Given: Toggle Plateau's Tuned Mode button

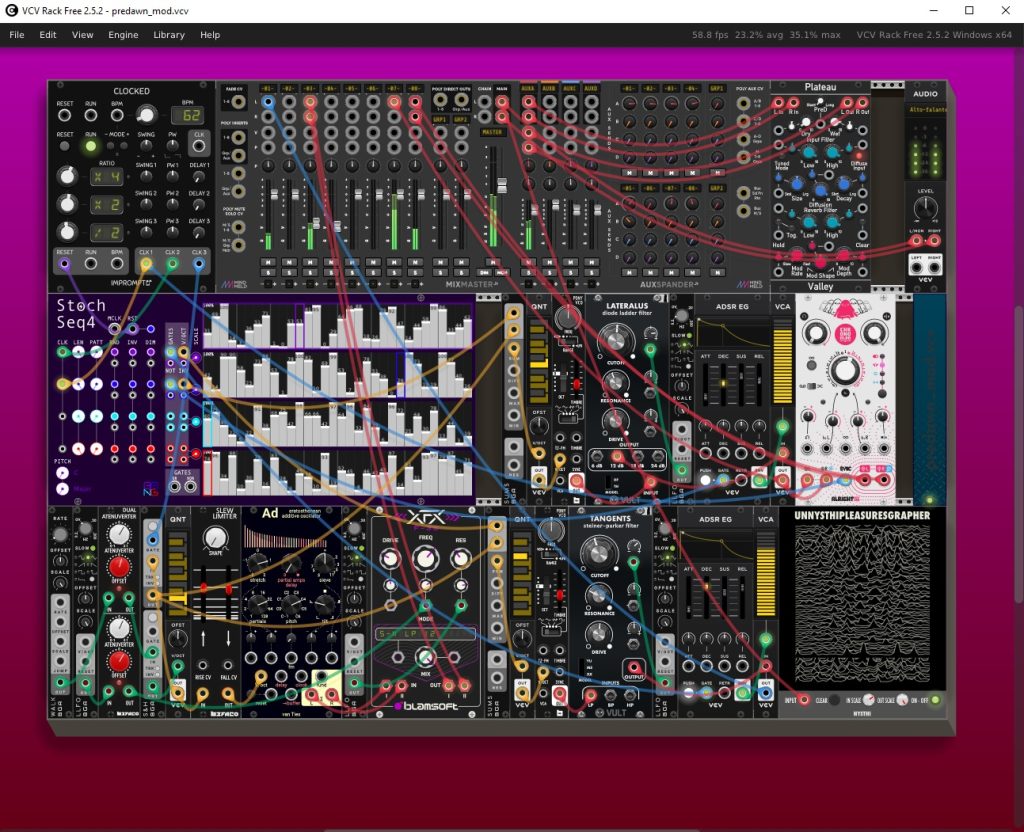Looking at the screenshot, I should tap(780, 157).
